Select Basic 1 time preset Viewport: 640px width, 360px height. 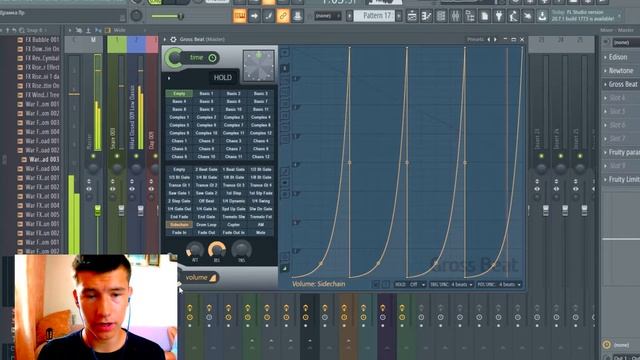click(x=206, y=93)
